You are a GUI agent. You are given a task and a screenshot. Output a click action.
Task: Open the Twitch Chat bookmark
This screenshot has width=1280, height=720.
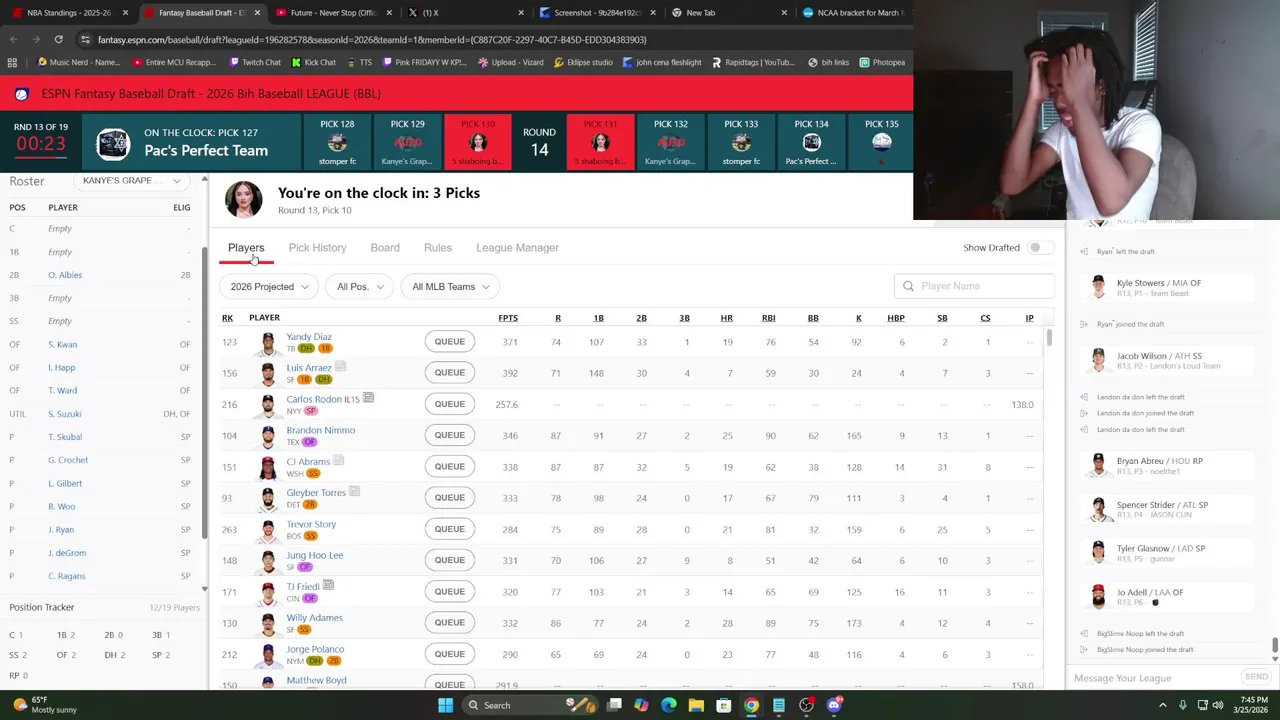point(254,62)
